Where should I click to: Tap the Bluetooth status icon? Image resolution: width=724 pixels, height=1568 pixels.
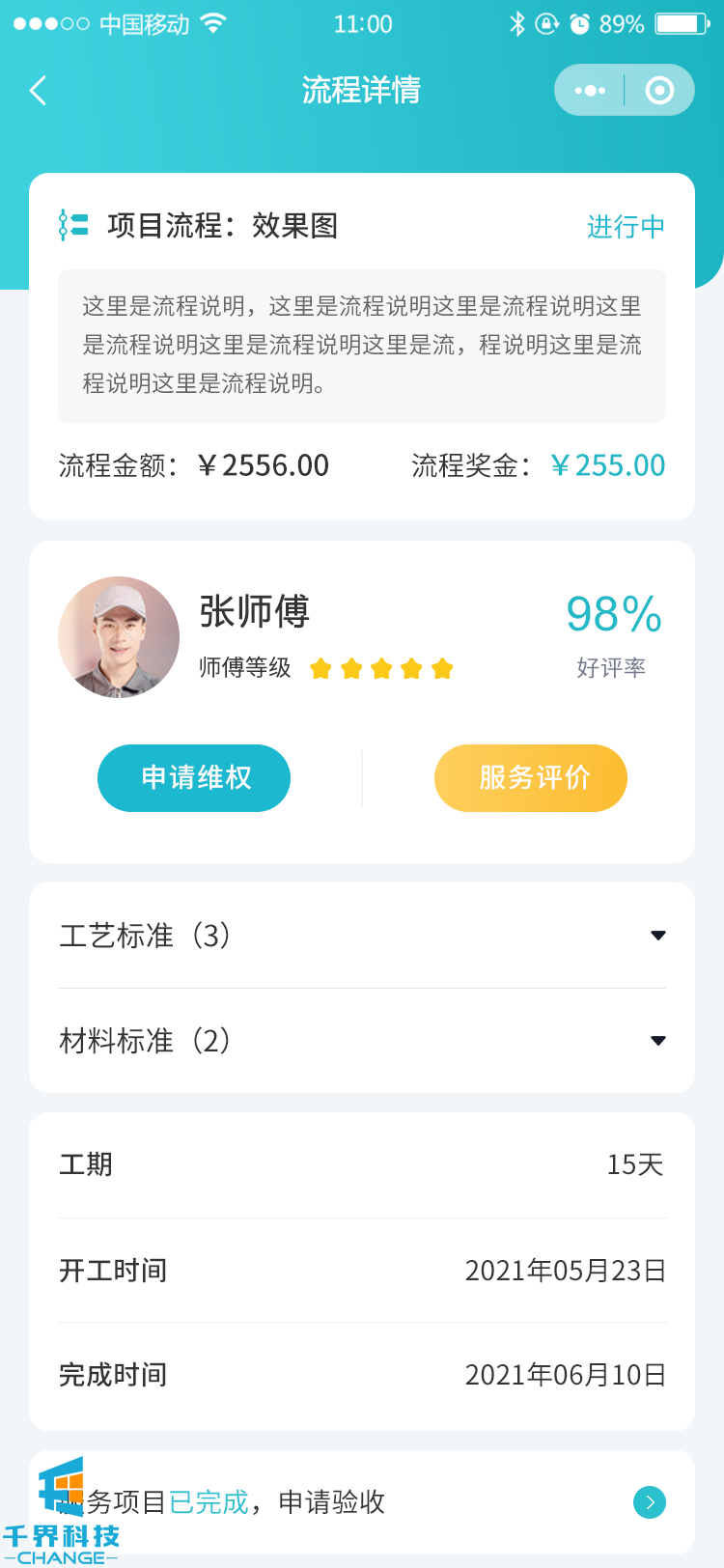(x=517, y=24)
